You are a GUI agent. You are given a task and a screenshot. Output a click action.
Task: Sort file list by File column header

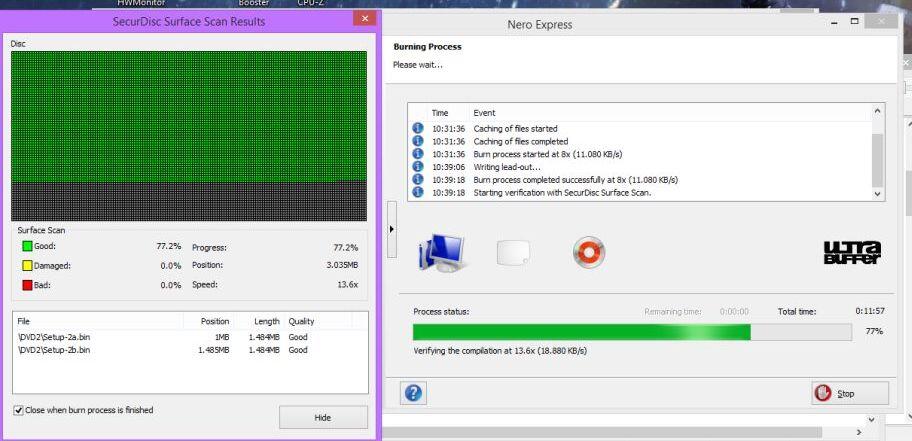(97, 321)
